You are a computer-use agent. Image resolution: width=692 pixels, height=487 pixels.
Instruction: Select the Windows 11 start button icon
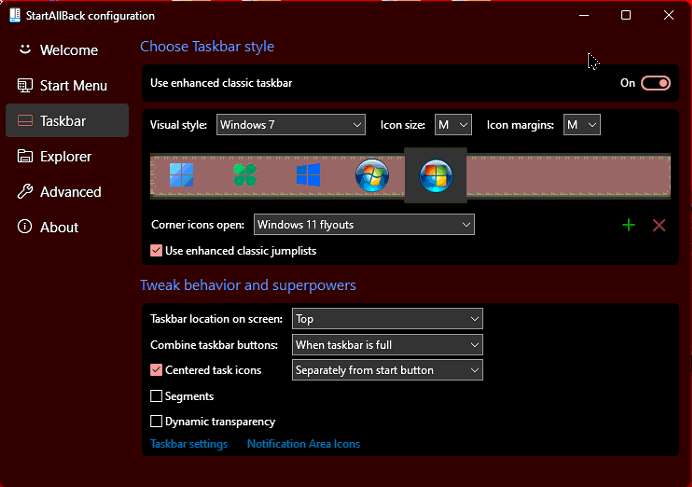click(x=182, y=176)
